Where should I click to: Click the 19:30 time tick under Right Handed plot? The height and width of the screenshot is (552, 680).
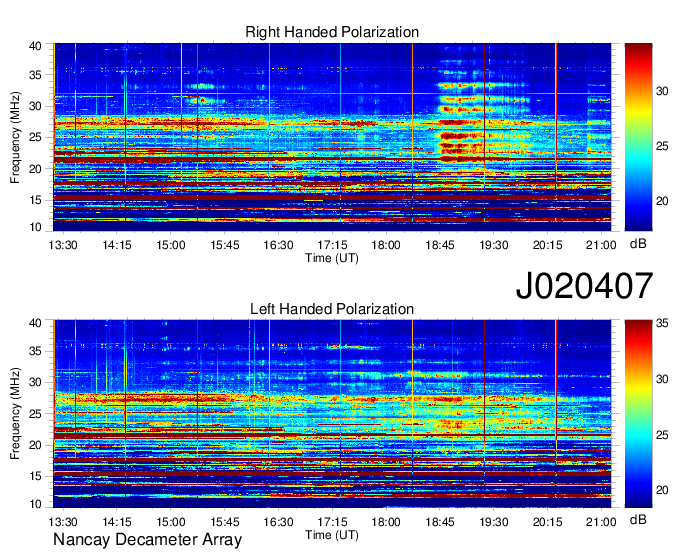point(494,245)
